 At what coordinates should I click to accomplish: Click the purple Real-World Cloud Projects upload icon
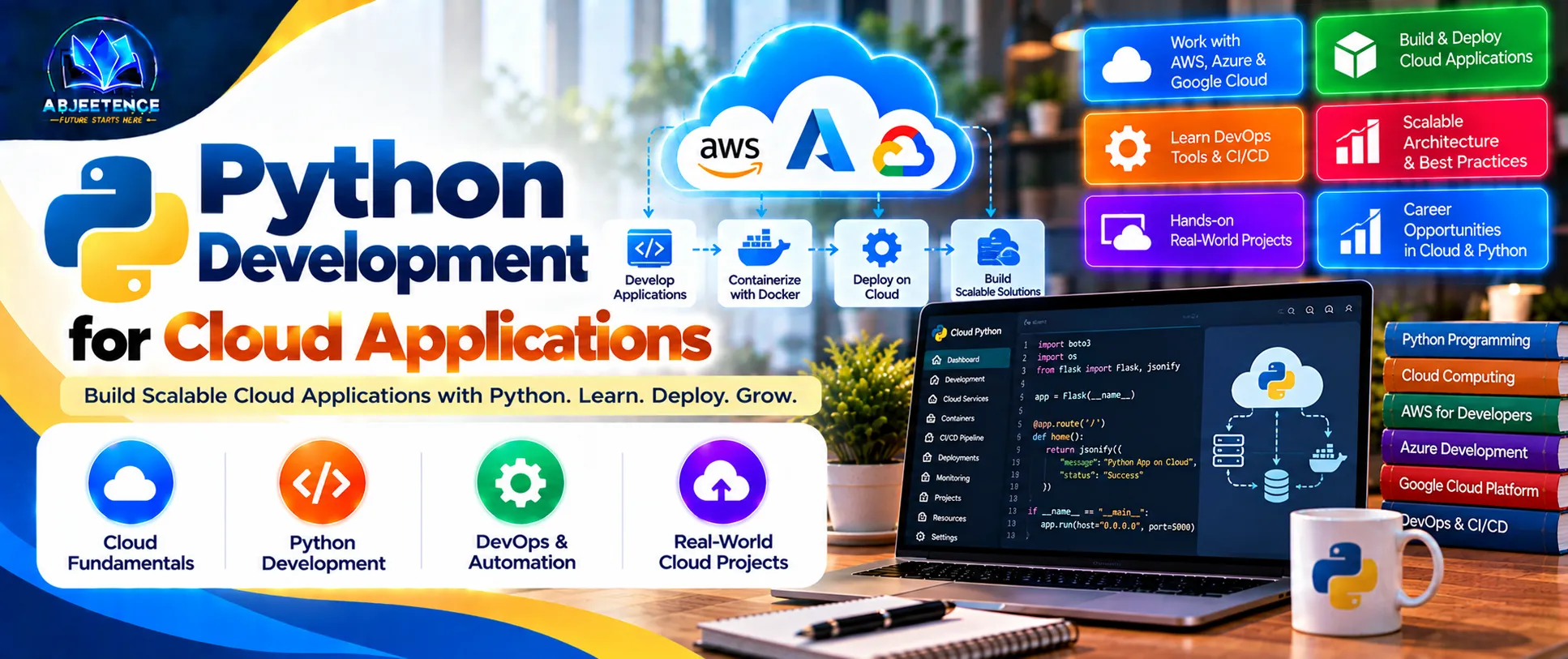722,483
